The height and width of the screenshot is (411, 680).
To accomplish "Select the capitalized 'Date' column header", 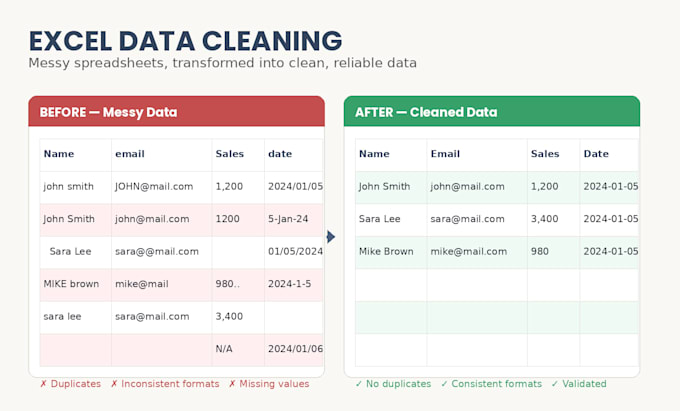I will tap(596, 154).
